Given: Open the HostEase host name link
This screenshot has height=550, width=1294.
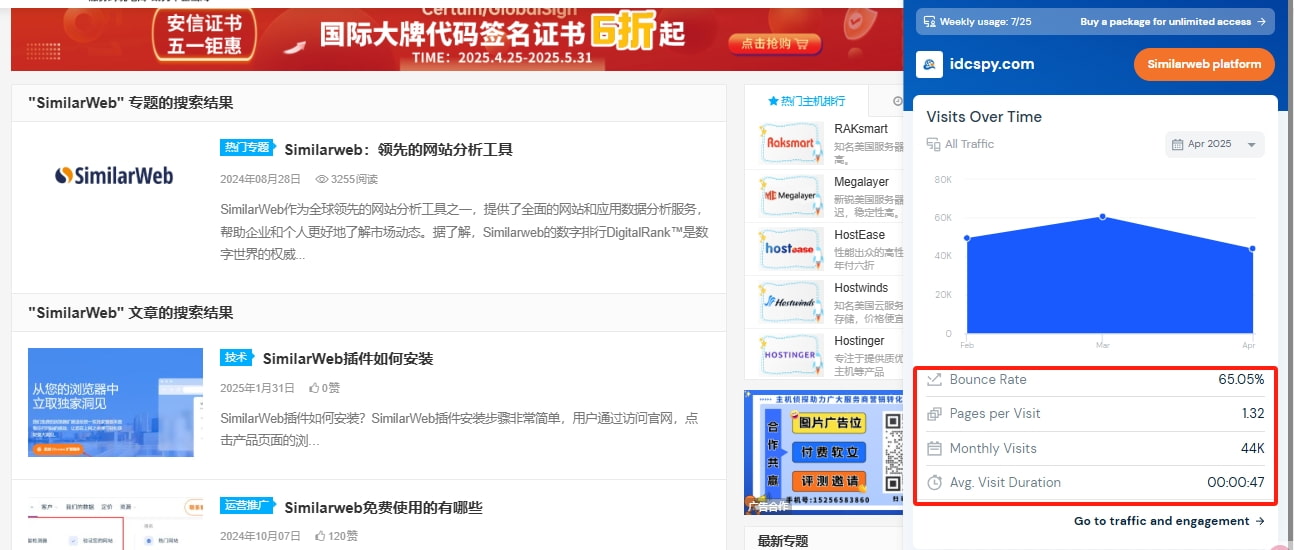Looking at the screenshot, I should pos(860,235).
